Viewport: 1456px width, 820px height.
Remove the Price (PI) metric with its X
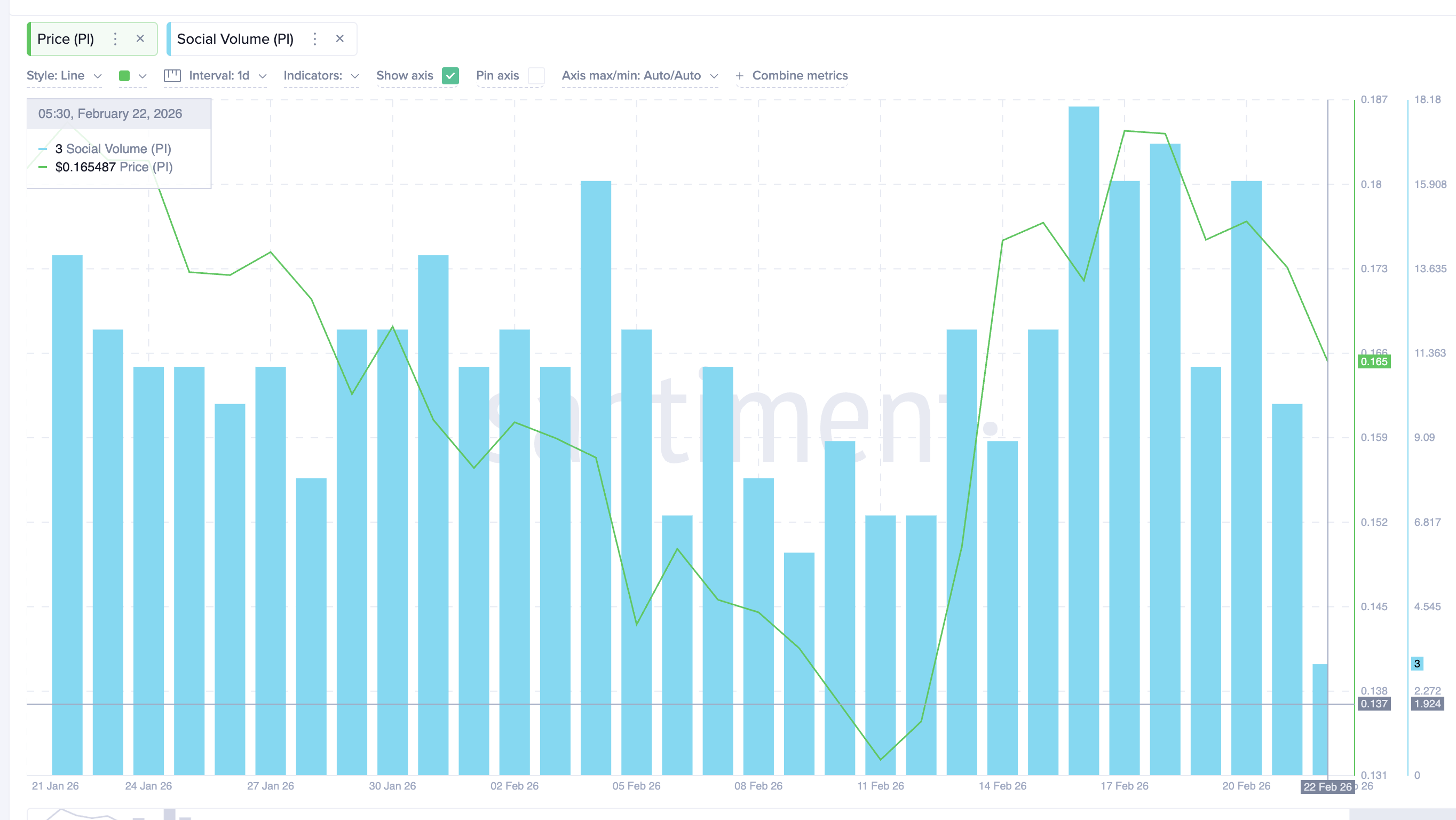click(x=140, y=38)
